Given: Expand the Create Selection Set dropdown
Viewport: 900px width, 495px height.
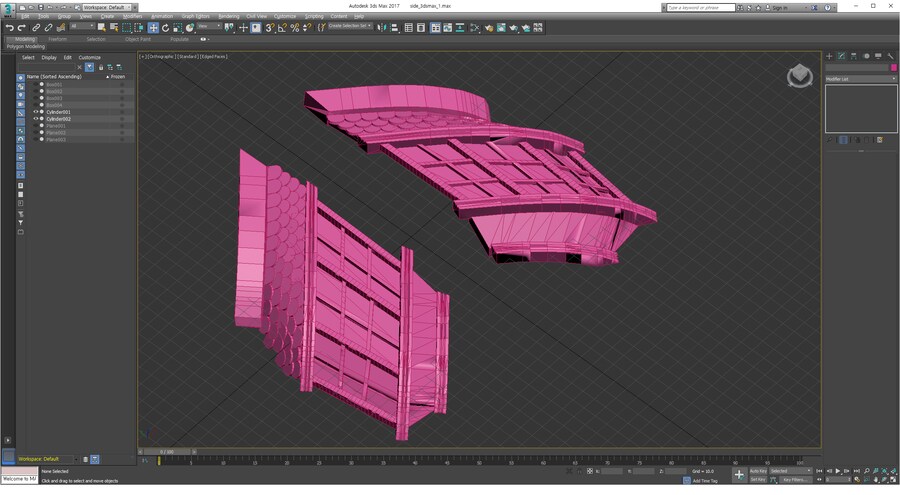Looking at the screenshot, I should coord(350,27).
